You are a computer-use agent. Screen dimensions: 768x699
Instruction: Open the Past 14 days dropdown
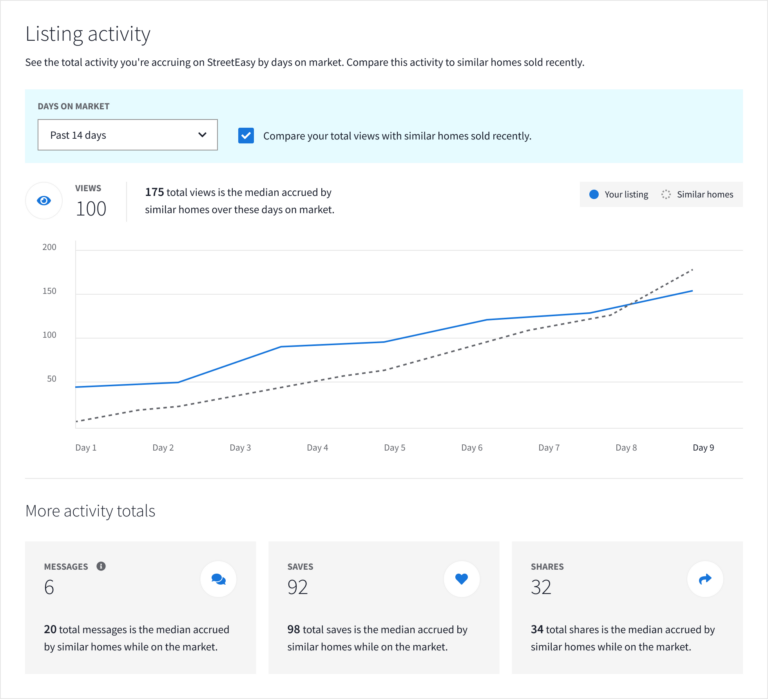127,135
